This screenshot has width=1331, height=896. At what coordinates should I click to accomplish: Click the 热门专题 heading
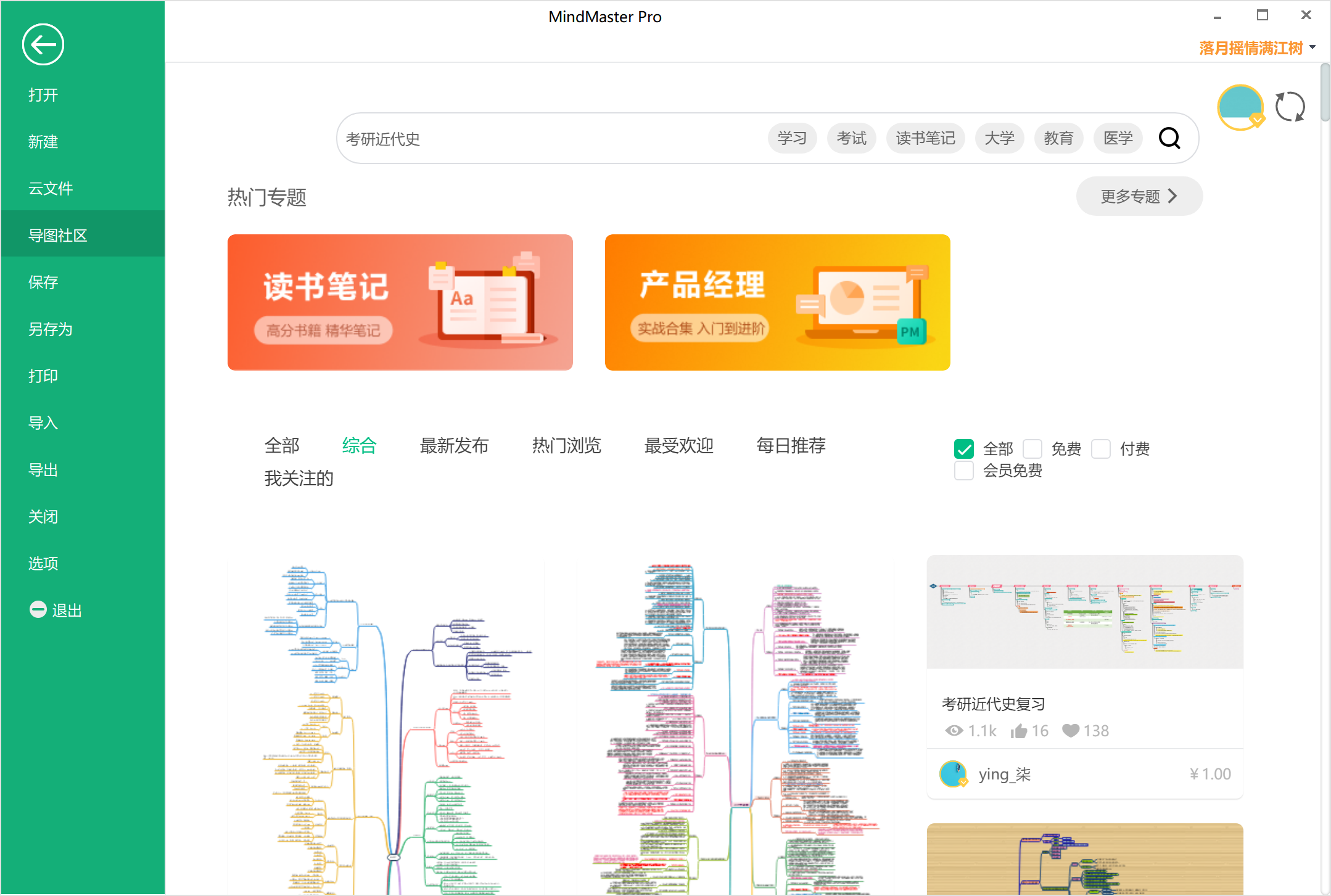coord(267,197)
